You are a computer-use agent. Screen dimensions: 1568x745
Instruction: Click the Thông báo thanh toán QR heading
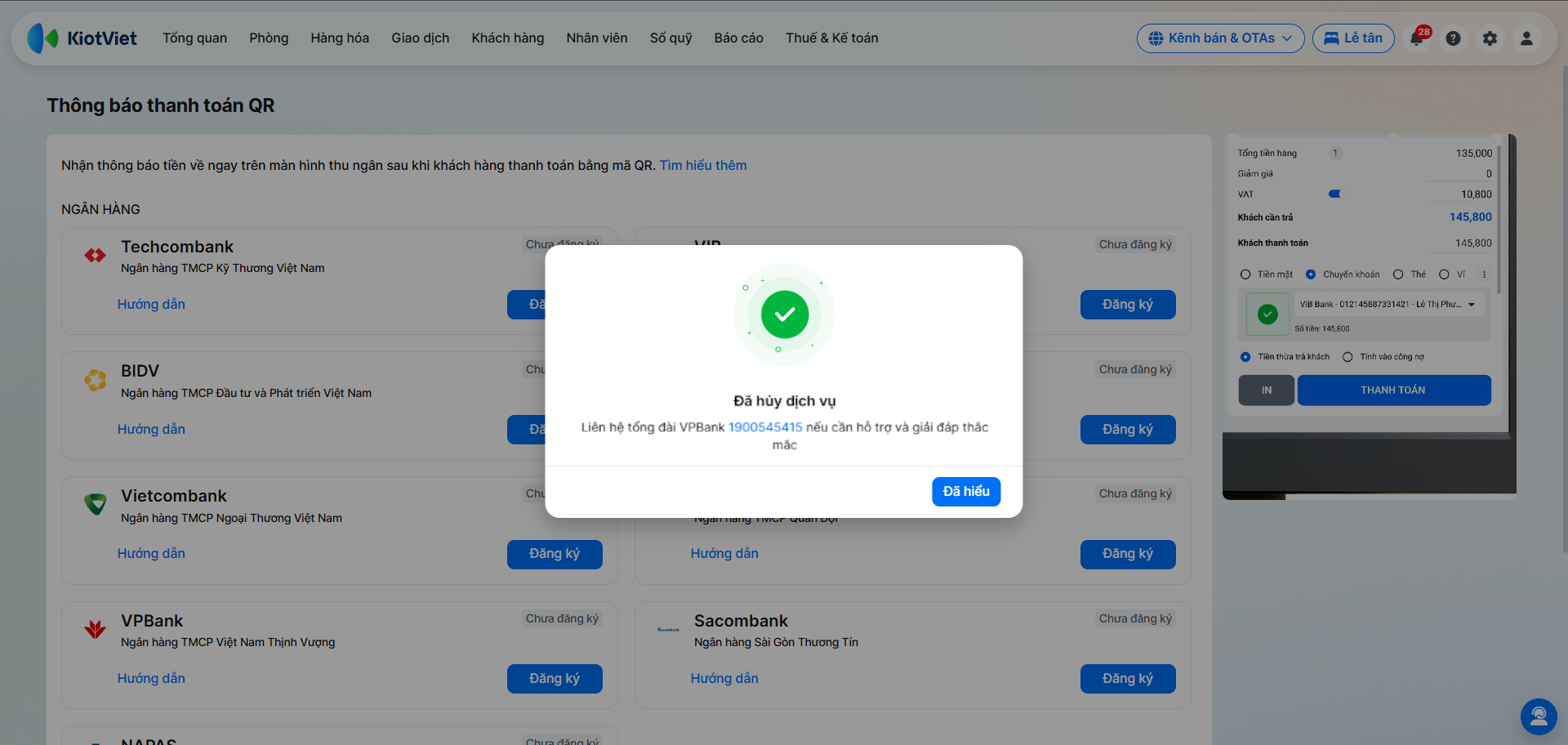(161, 105)
